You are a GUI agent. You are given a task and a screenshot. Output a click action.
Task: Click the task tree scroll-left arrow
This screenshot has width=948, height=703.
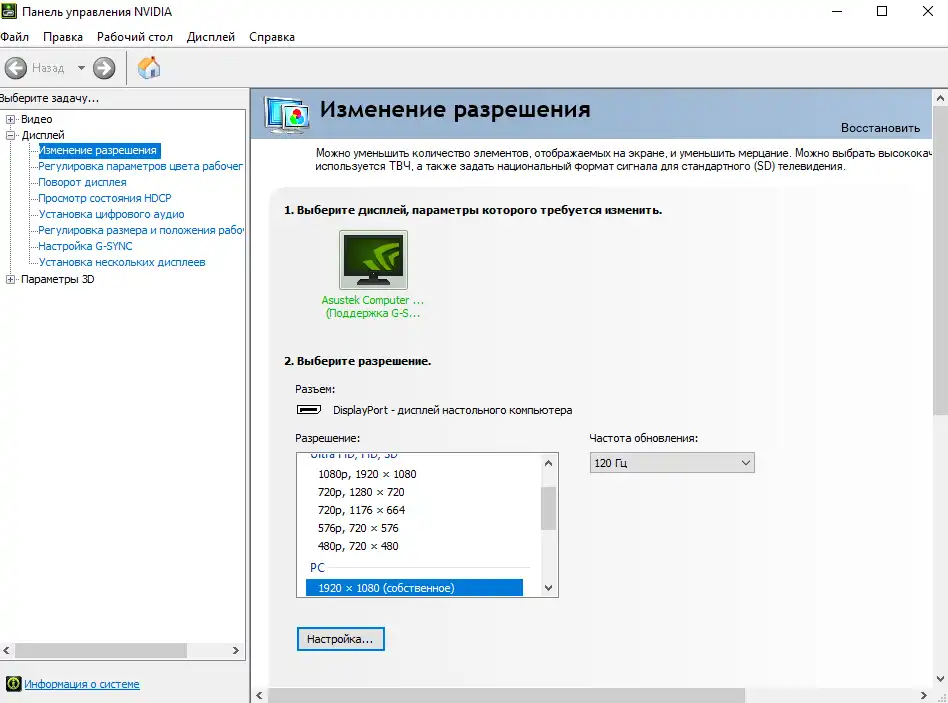point(7,650)
